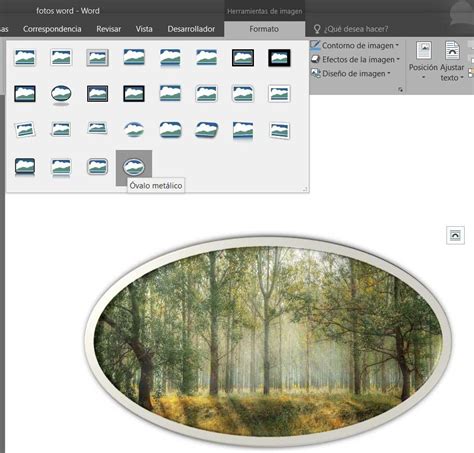Screen dimensions: 474x453
Task: Apply the beveled matte white picture style
Action: (x=61, y=58)
